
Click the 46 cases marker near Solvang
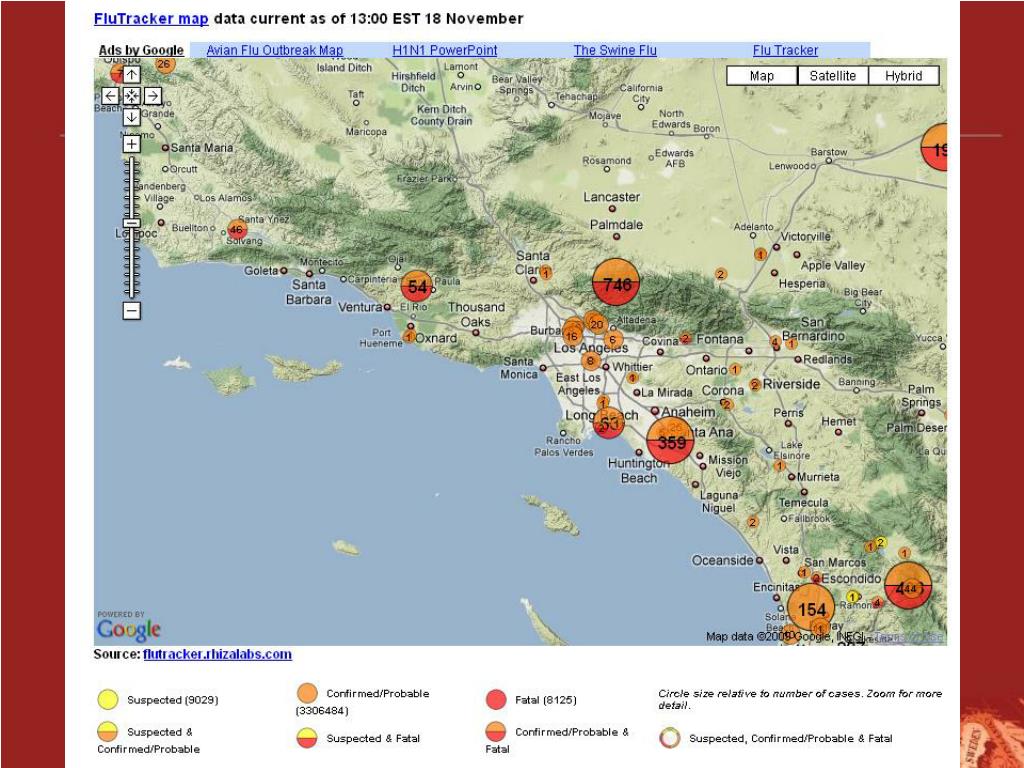tap(236, 230)
